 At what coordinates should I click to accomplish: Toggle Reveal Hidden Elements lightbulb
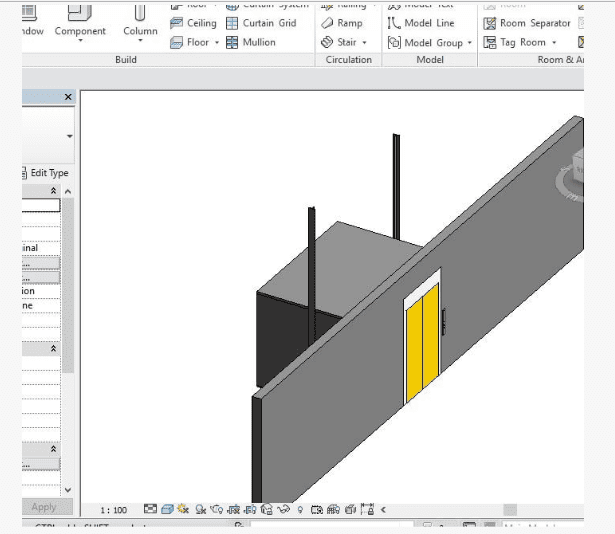pyautogui.click(x=300, y=510)
